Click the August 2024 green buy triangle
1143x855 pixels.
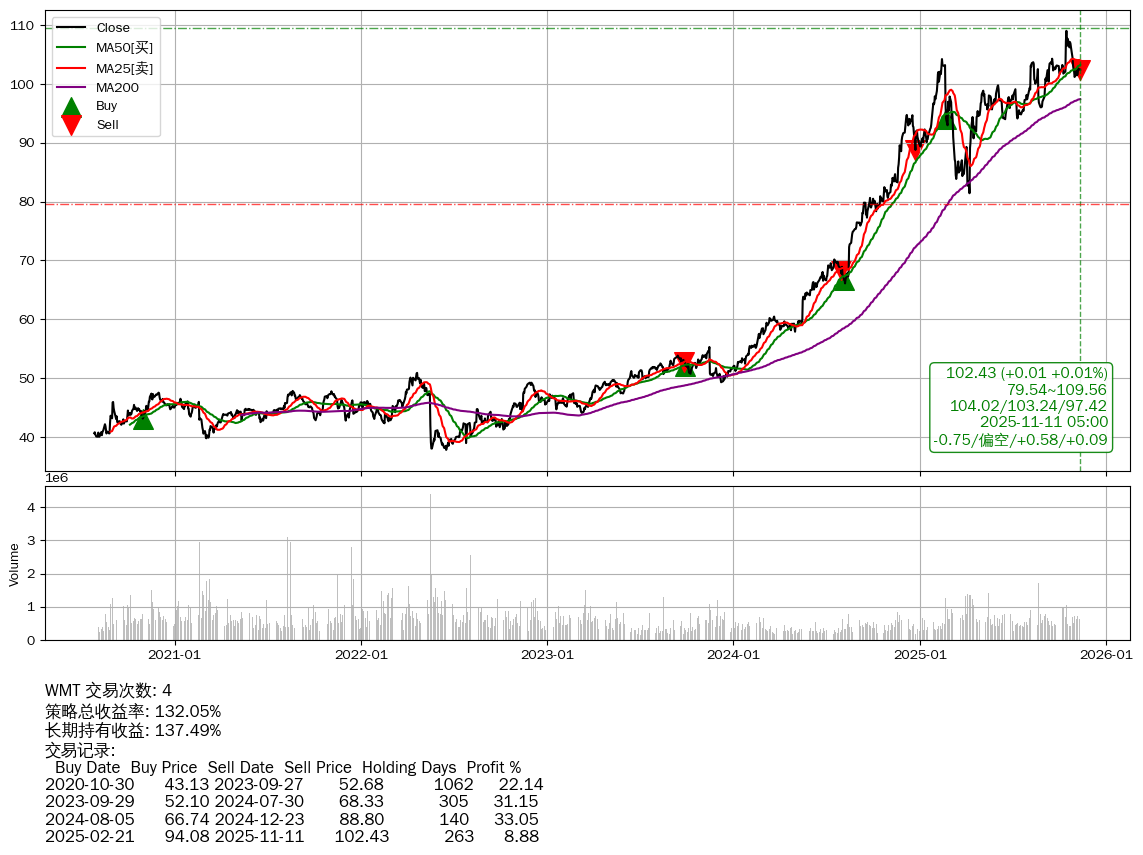(843, 281)
